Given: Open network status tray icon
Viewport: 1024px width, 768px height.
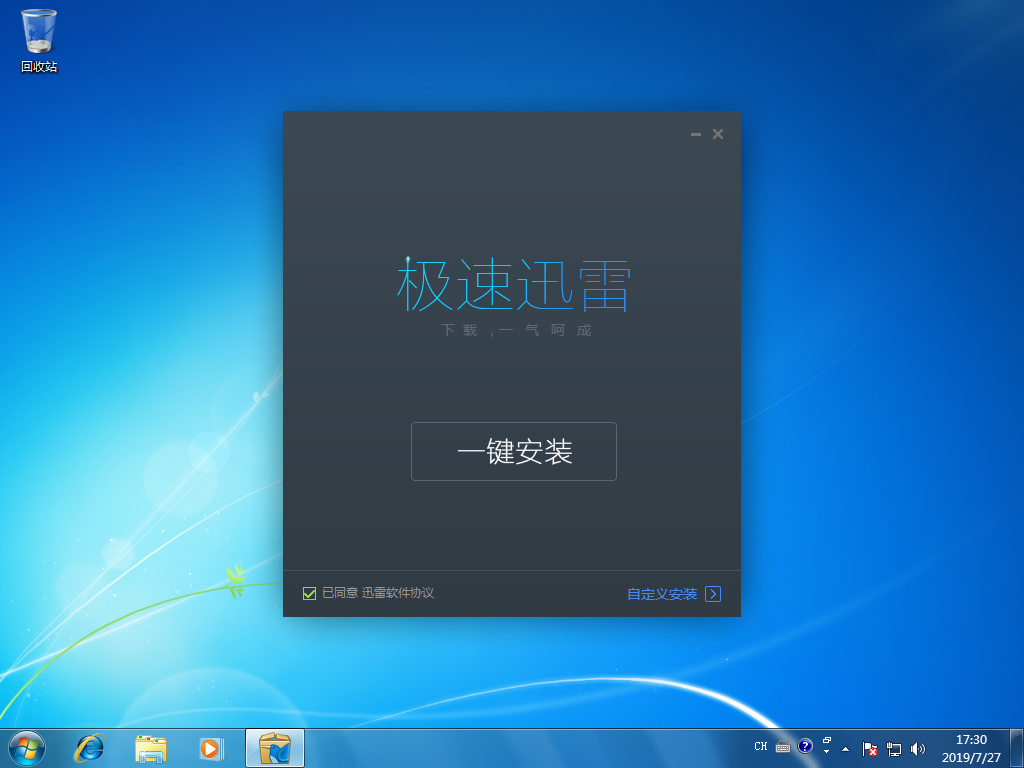Looking at the screenshot, I should 894,748.
